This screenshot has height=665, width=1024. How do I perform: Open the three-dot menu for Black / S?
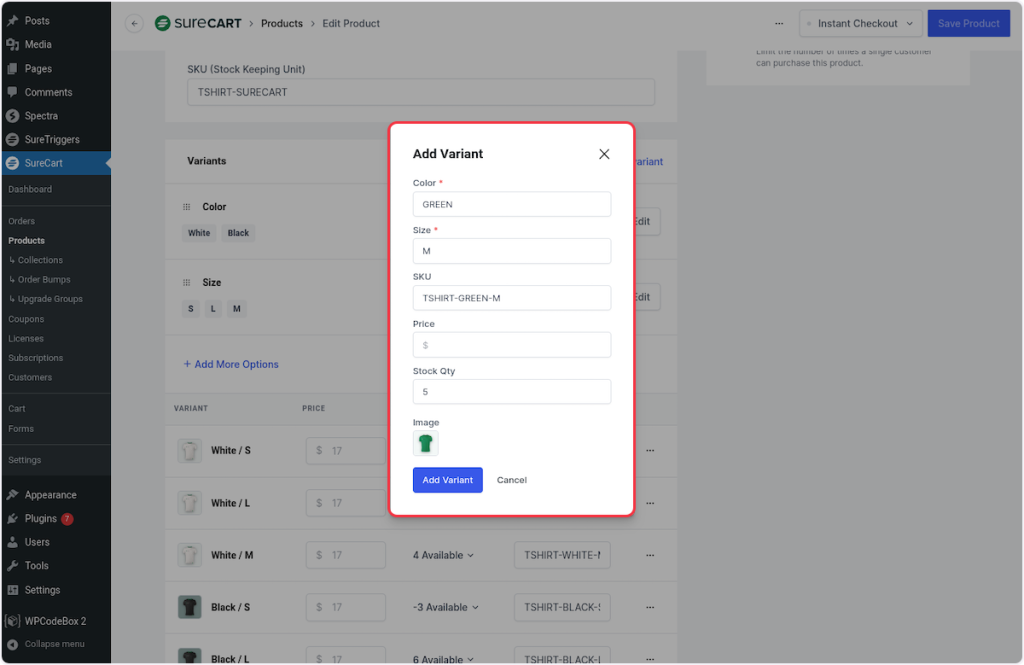point(650,607)
